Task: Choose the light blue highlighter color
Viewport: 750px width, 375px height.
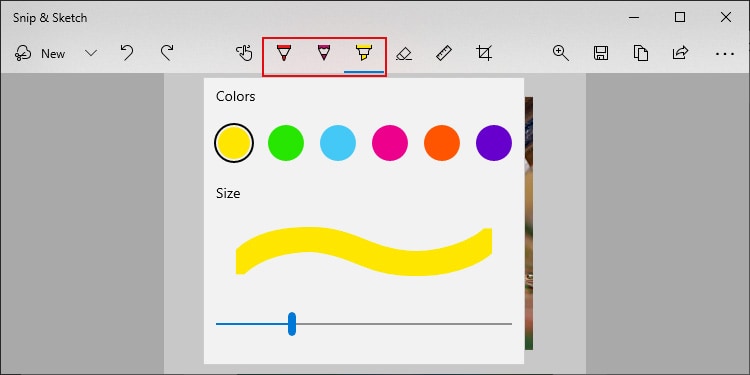Action: pos(338,143)
